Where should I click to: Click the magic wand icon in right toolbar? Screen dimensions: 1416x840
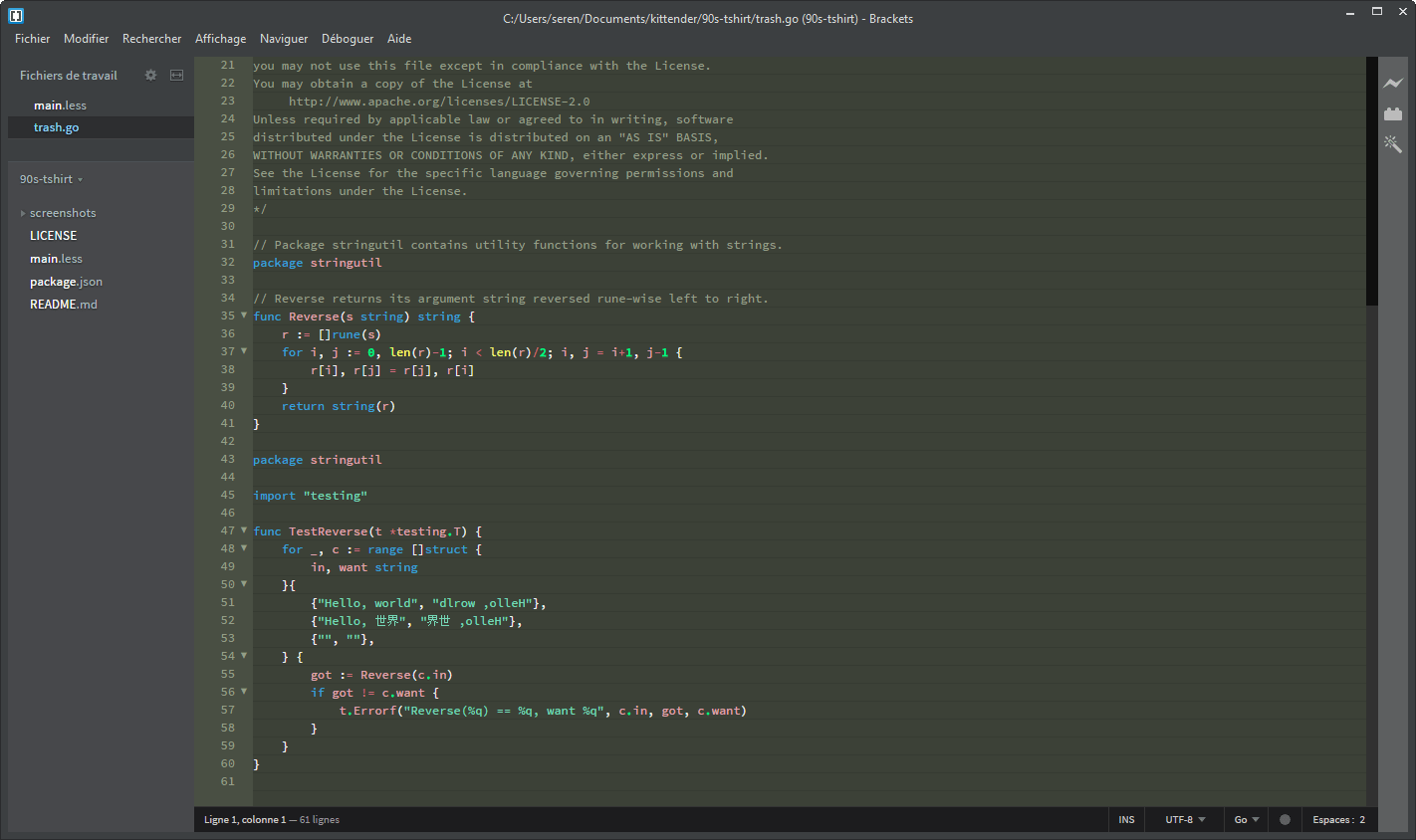click(1393, 144)
